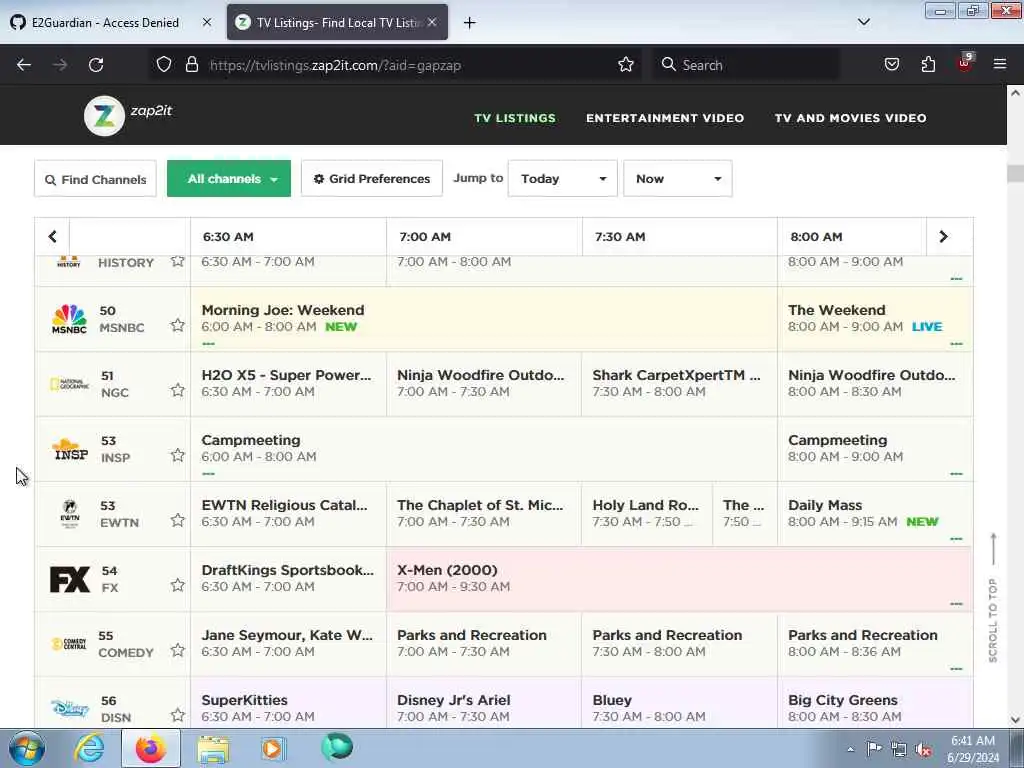This screenshot has height=768, width=1024.
Task: Click the Find Channels button
Action: (x=95, y=179)
